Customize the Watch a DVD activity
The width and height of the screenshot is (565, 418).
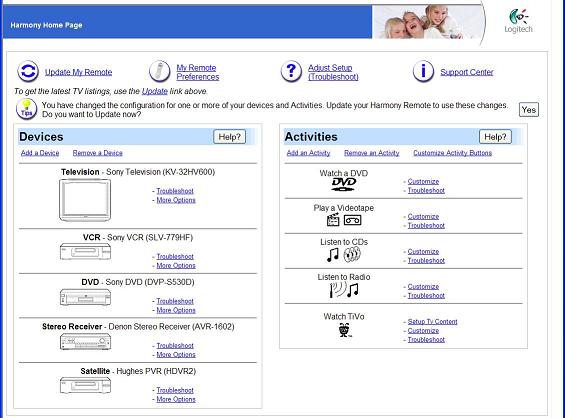point(423,182)
